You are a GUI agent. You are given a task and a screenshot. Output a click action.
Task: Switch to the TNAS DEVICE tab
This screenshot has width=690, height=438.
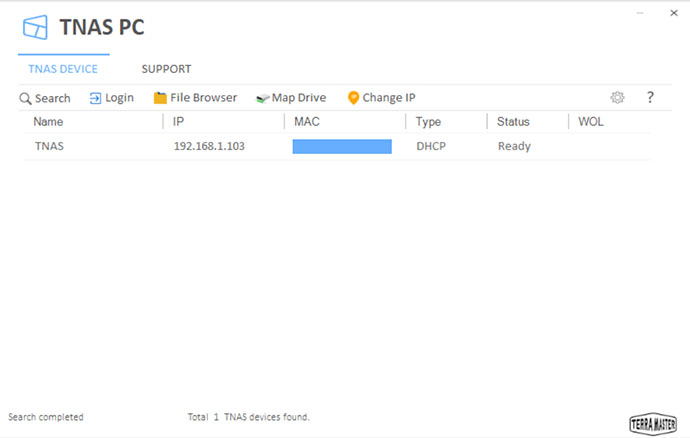click(x=63, y=69)
